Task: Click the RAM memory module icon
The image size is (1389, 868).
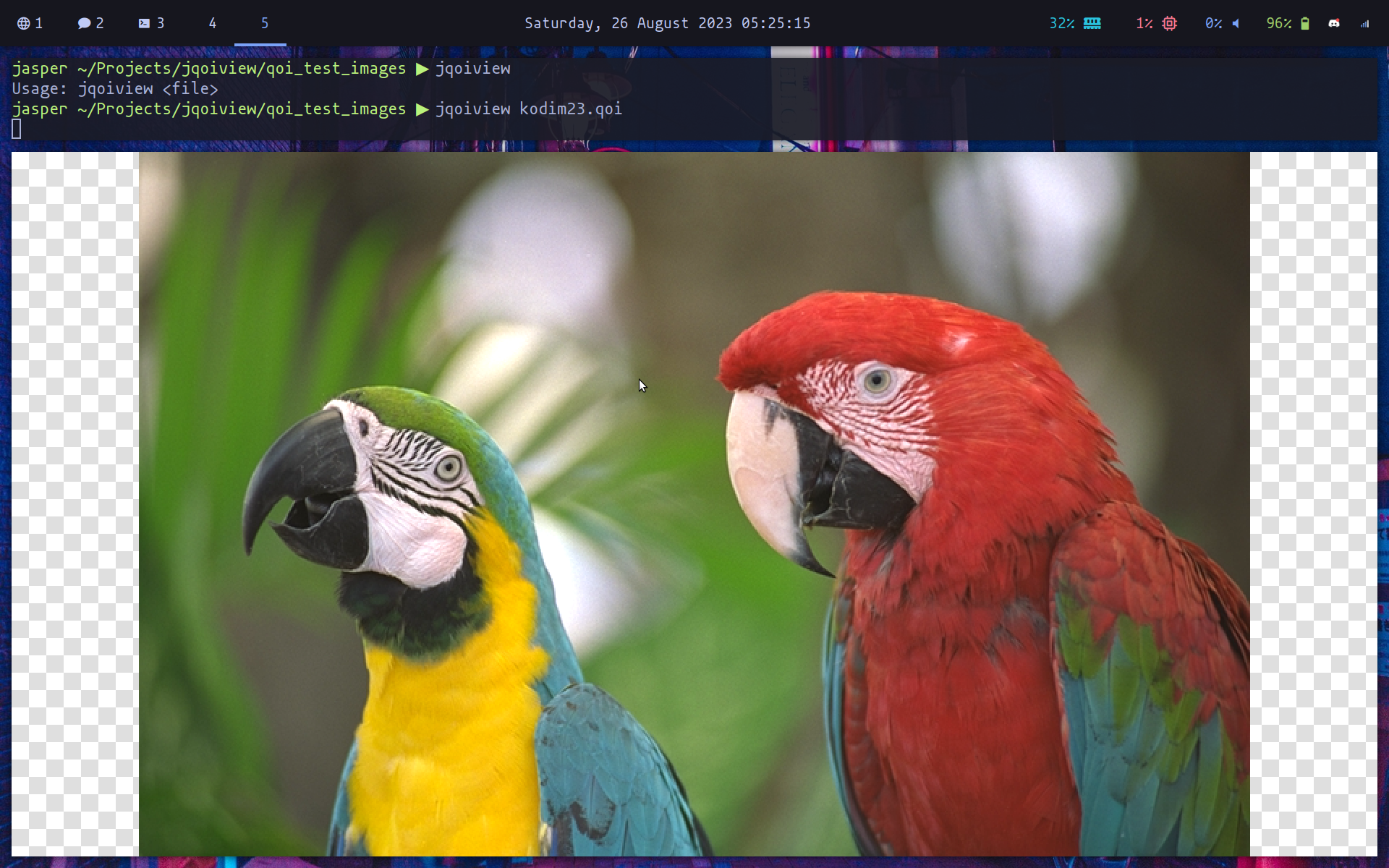Action: tap(1092, 23)
